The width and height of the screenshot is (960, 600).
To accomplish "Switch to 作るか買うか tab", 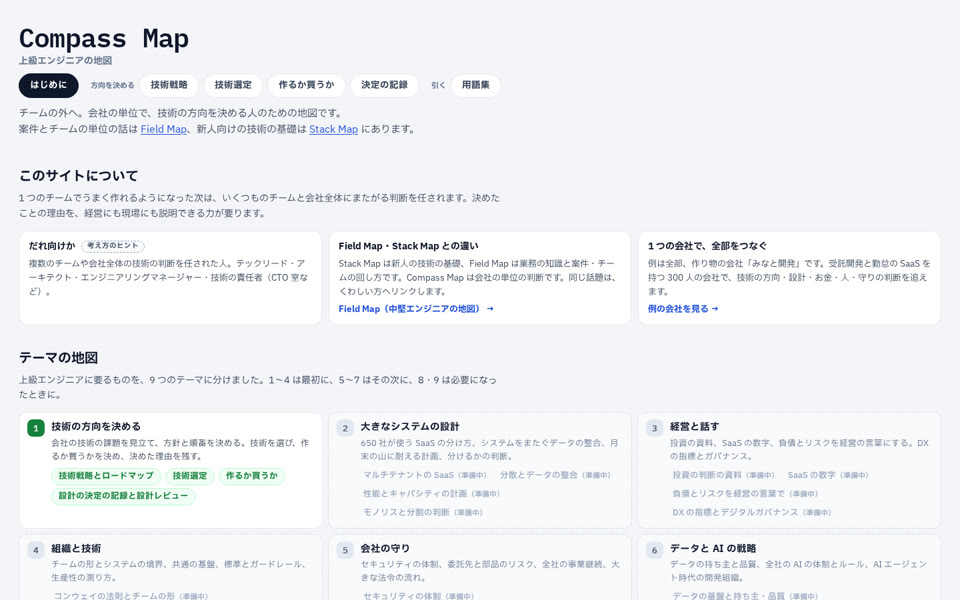I will click(x=306, y=85).
